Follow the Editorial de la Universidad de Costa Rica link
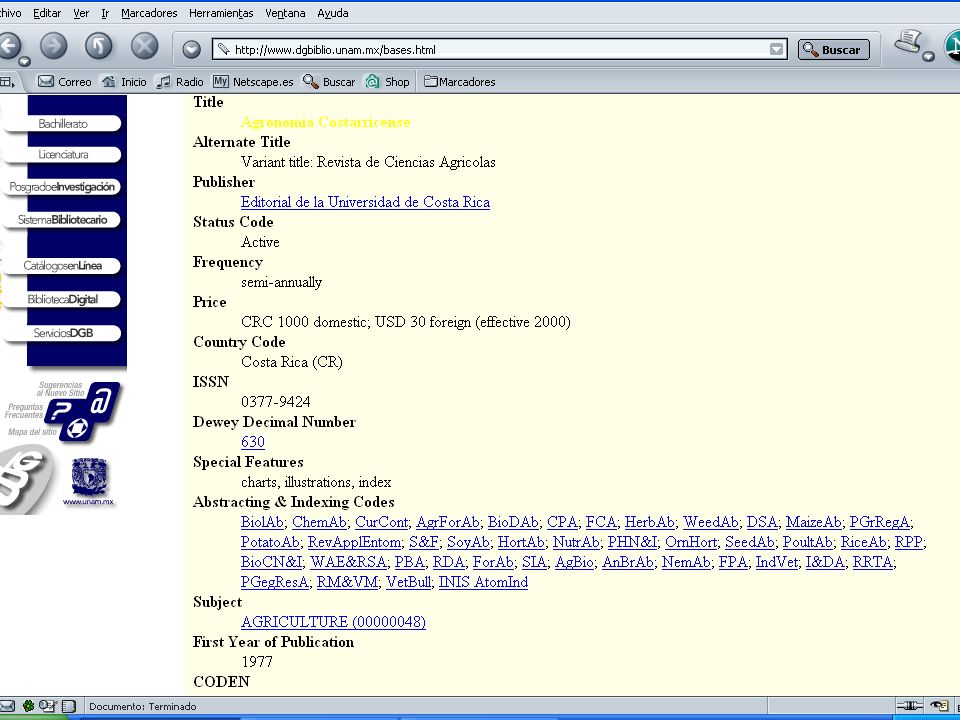Screen dimensions: 960x720 pyautogui.click(x=366, y=202)
